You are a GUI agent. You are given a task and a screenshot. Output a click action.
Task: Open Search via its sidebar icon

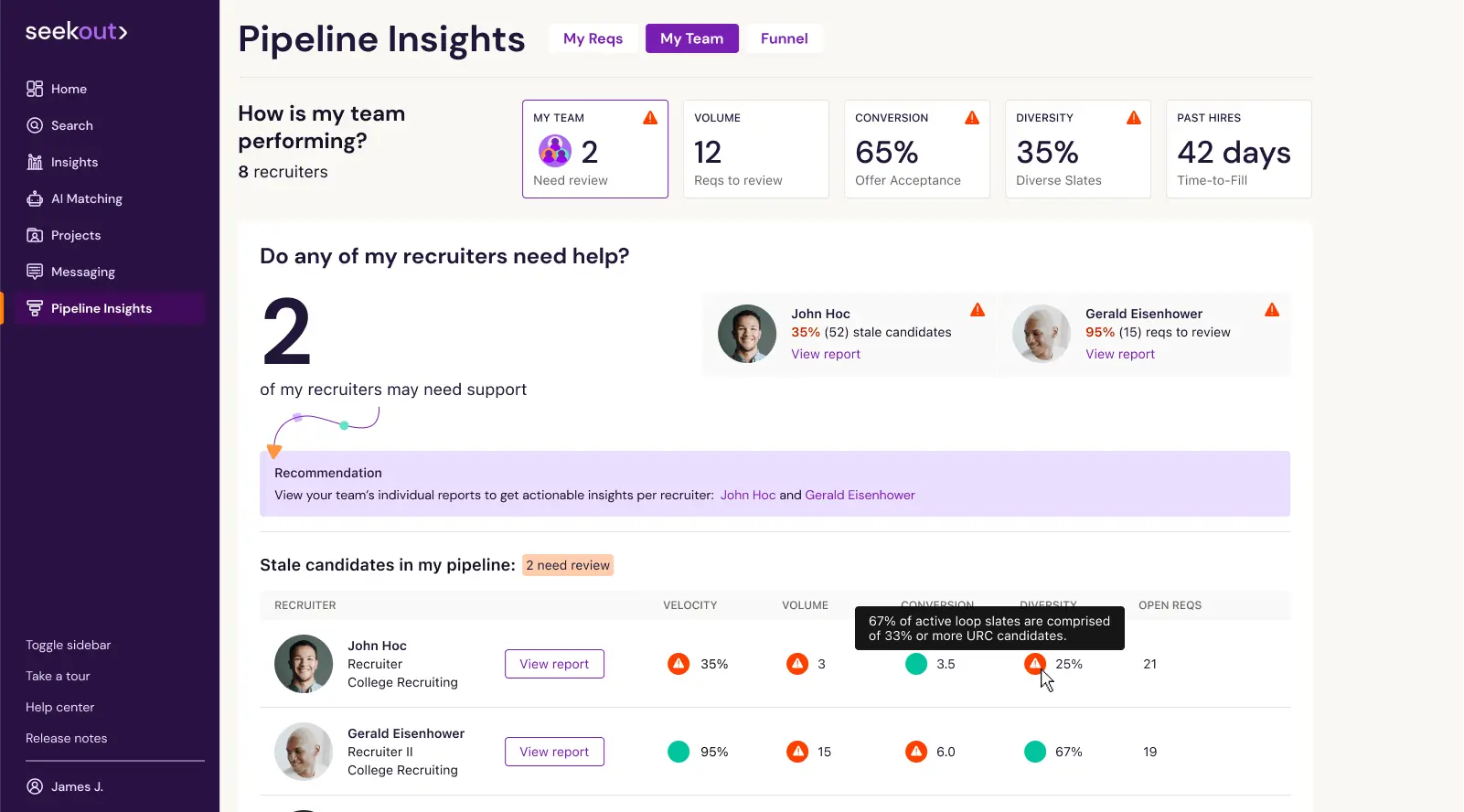[35, 125]
